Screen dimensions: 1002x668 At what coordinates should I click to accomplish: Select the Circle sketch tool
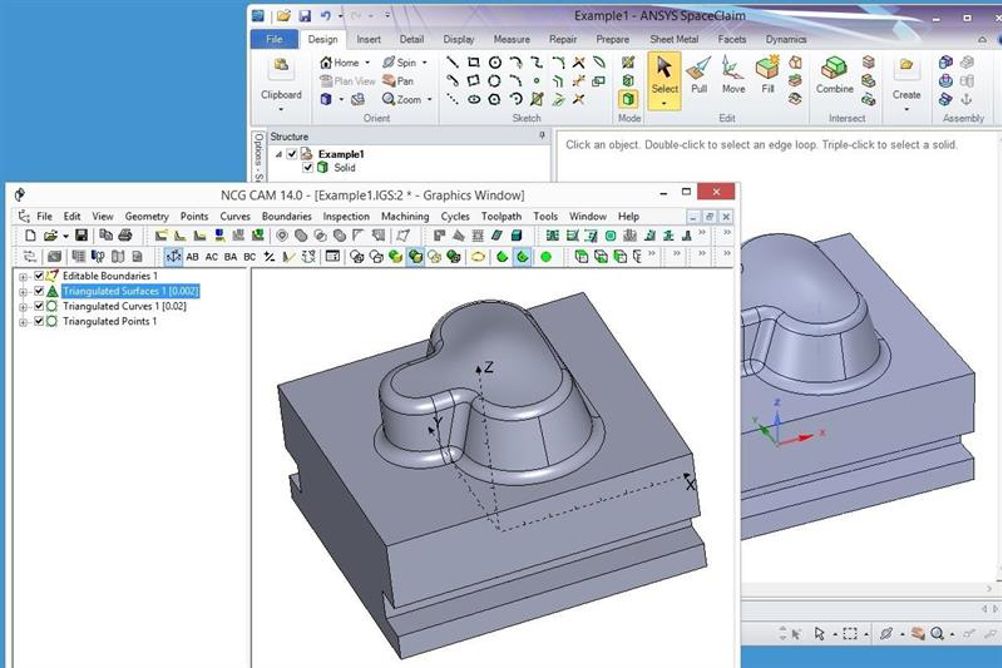pos(495,62)
